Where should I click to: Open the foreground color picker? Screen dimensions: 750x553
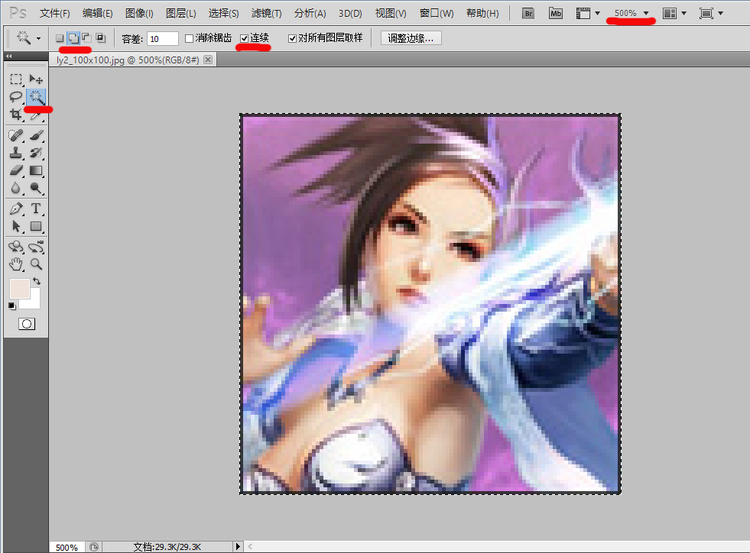click(x=20, y=289)
